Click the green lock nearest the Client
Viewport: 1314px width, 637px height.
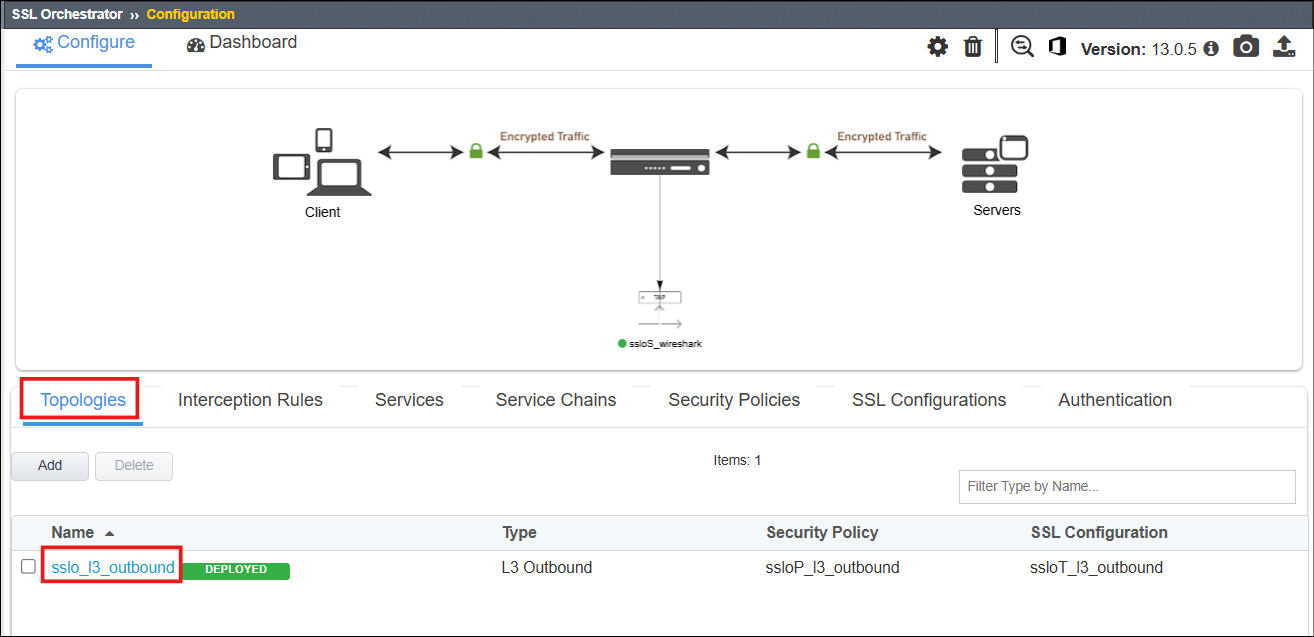click(x=476, y=152)
